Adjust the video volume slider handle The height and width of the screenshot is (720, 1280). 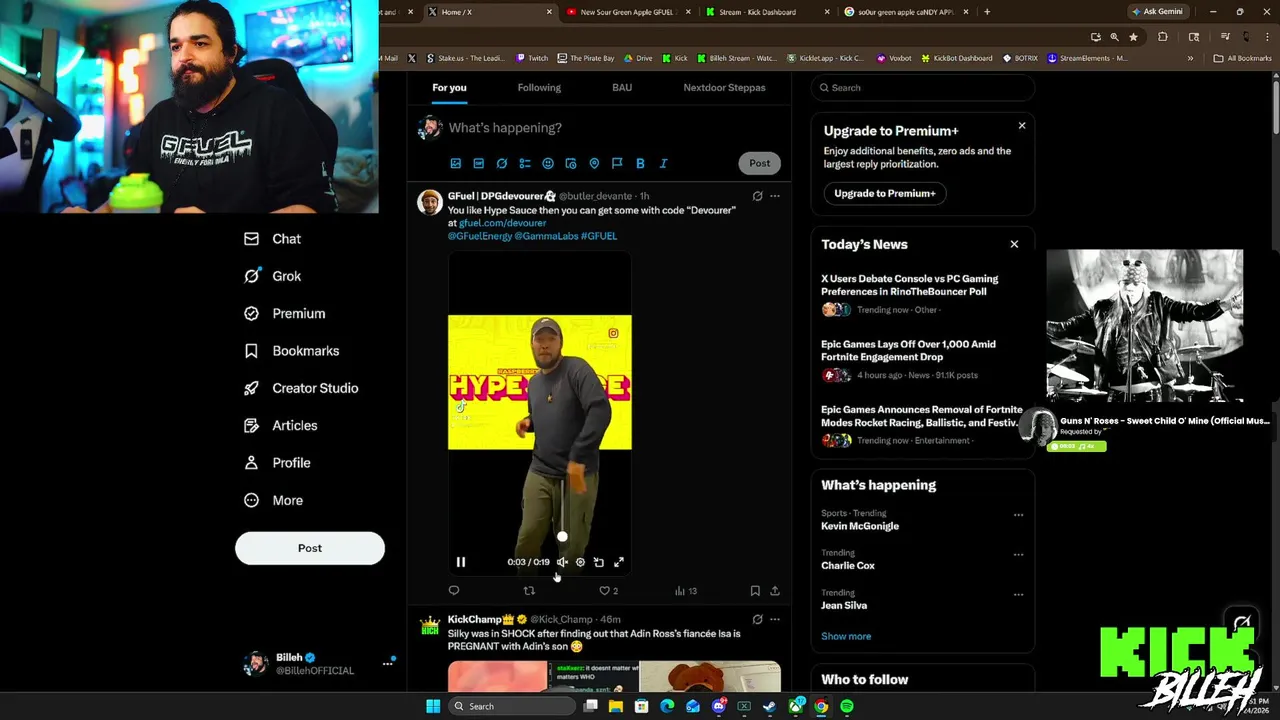pos(562,537)
